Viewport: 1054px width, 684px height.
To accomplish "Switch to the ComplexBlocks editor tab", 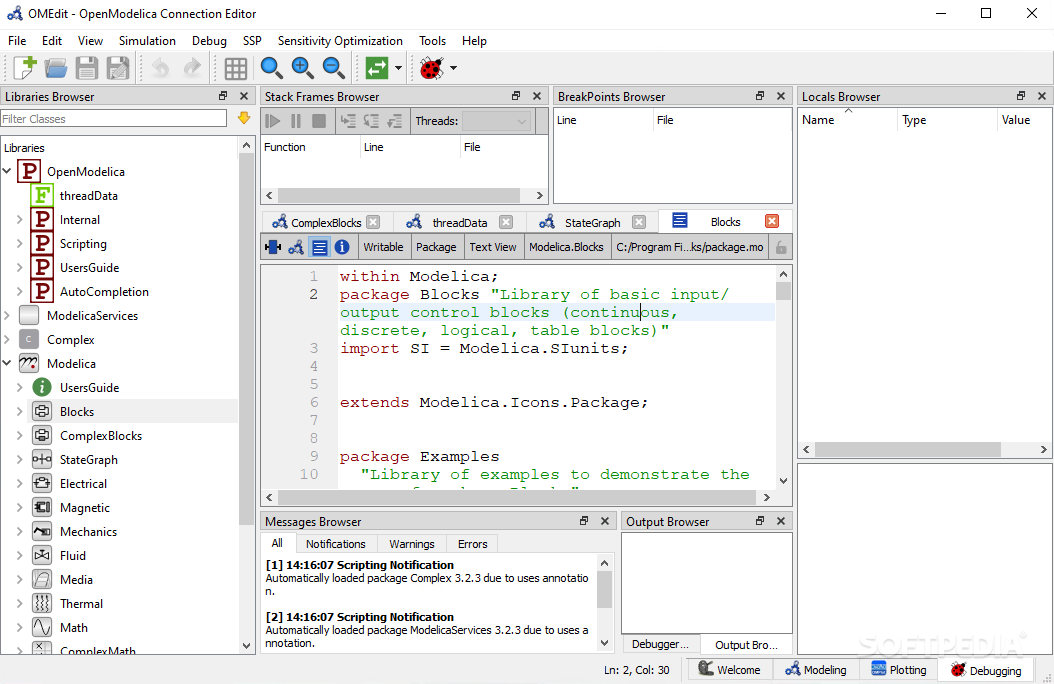I will (326, 222).
